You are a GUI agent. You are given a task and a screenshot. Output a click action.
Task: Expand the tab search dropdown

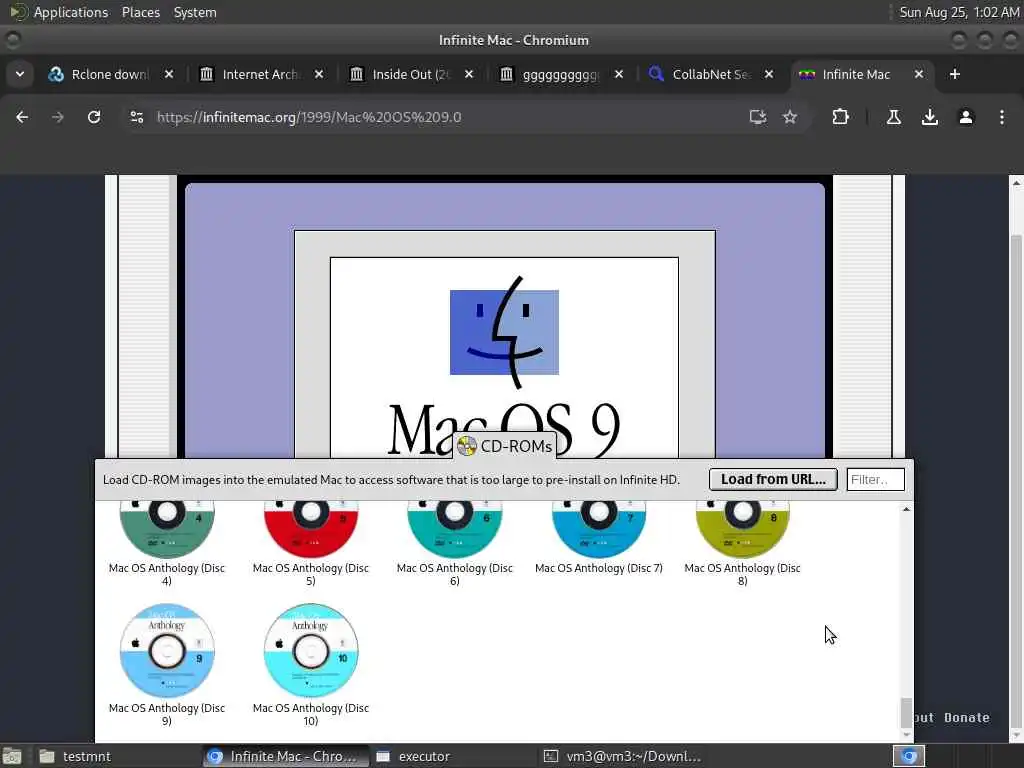(20, 74)
